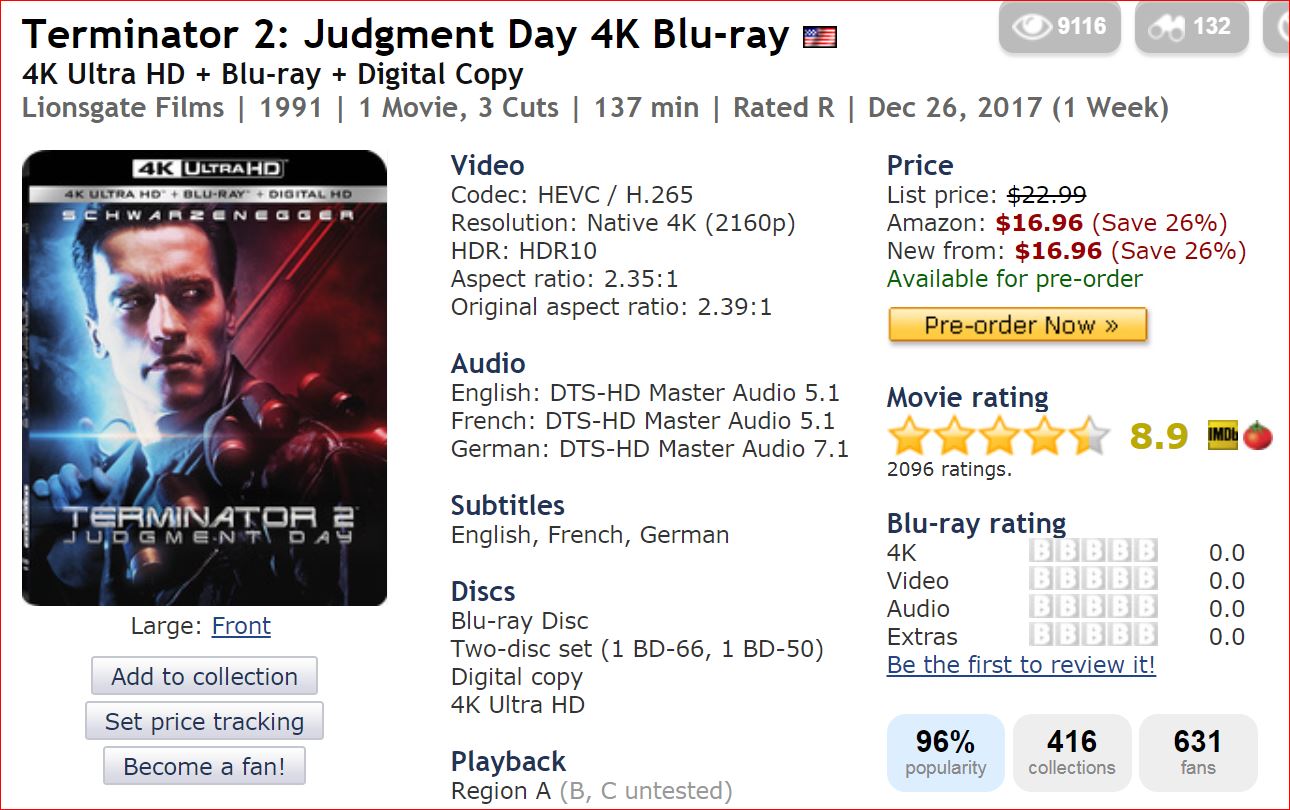This screenshot has height=810, width=1290.
Task: Click the binoculars counter showing 132
Action: (1192, 26)
